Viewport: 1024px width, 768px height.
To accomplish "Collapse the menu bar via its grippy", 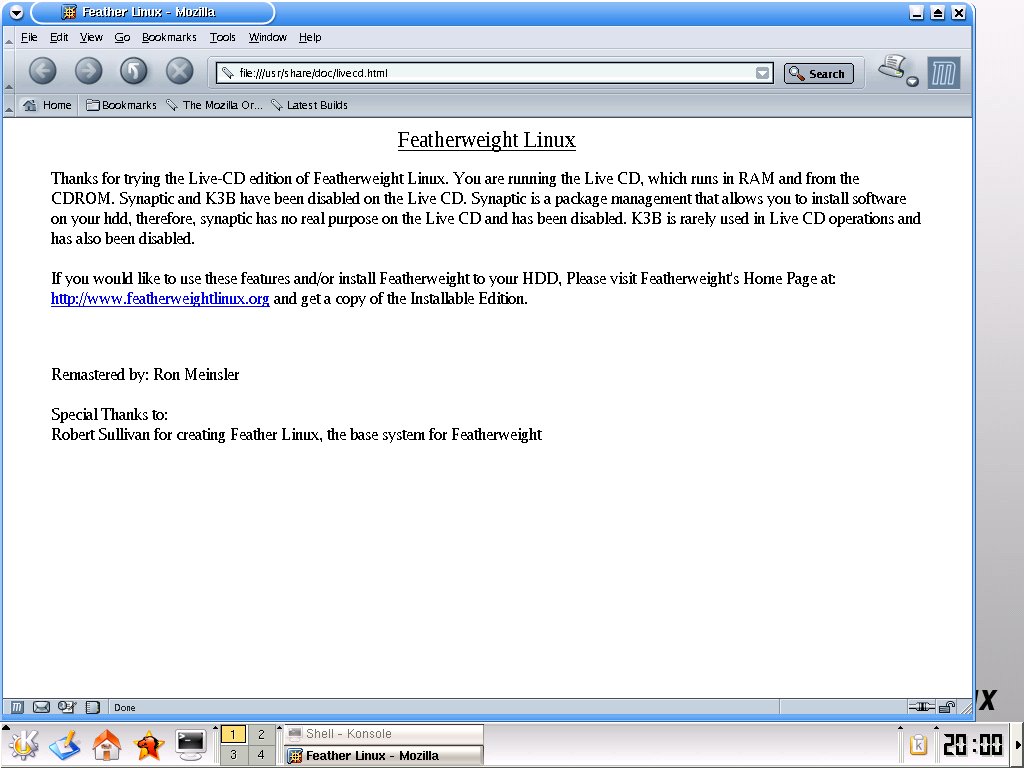I will point(8,38).
